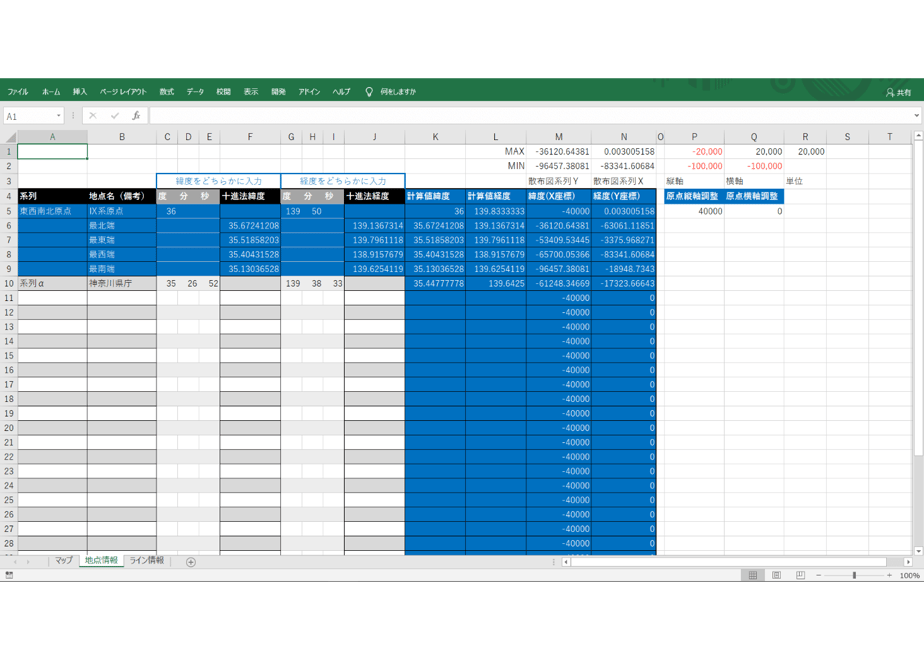Open the ページレイアウト ribbon tab
This screenshot has height=660, width=924.
[123, 92]
